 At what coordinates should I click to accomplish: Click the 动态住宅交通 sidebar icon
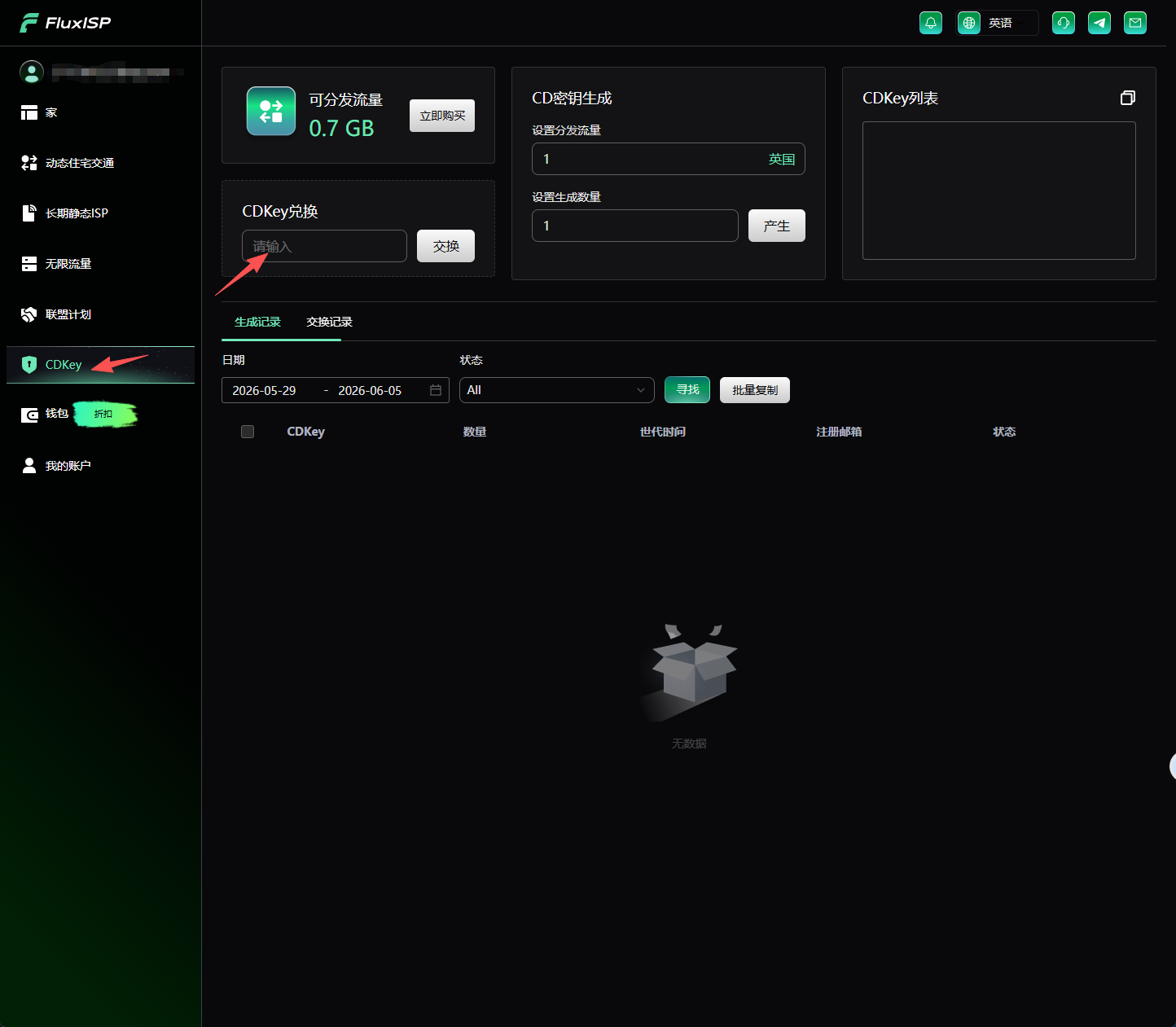29,163
